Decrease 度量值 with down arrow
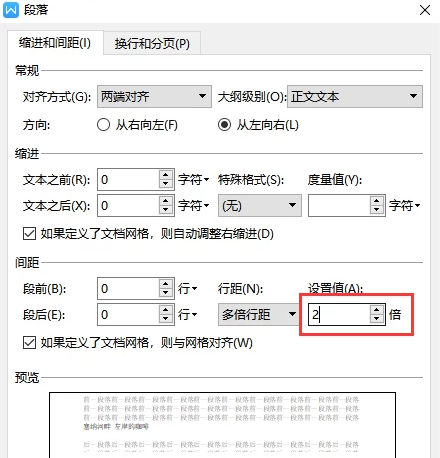Viewport: 440px width, 458px height. coord(377,210)
